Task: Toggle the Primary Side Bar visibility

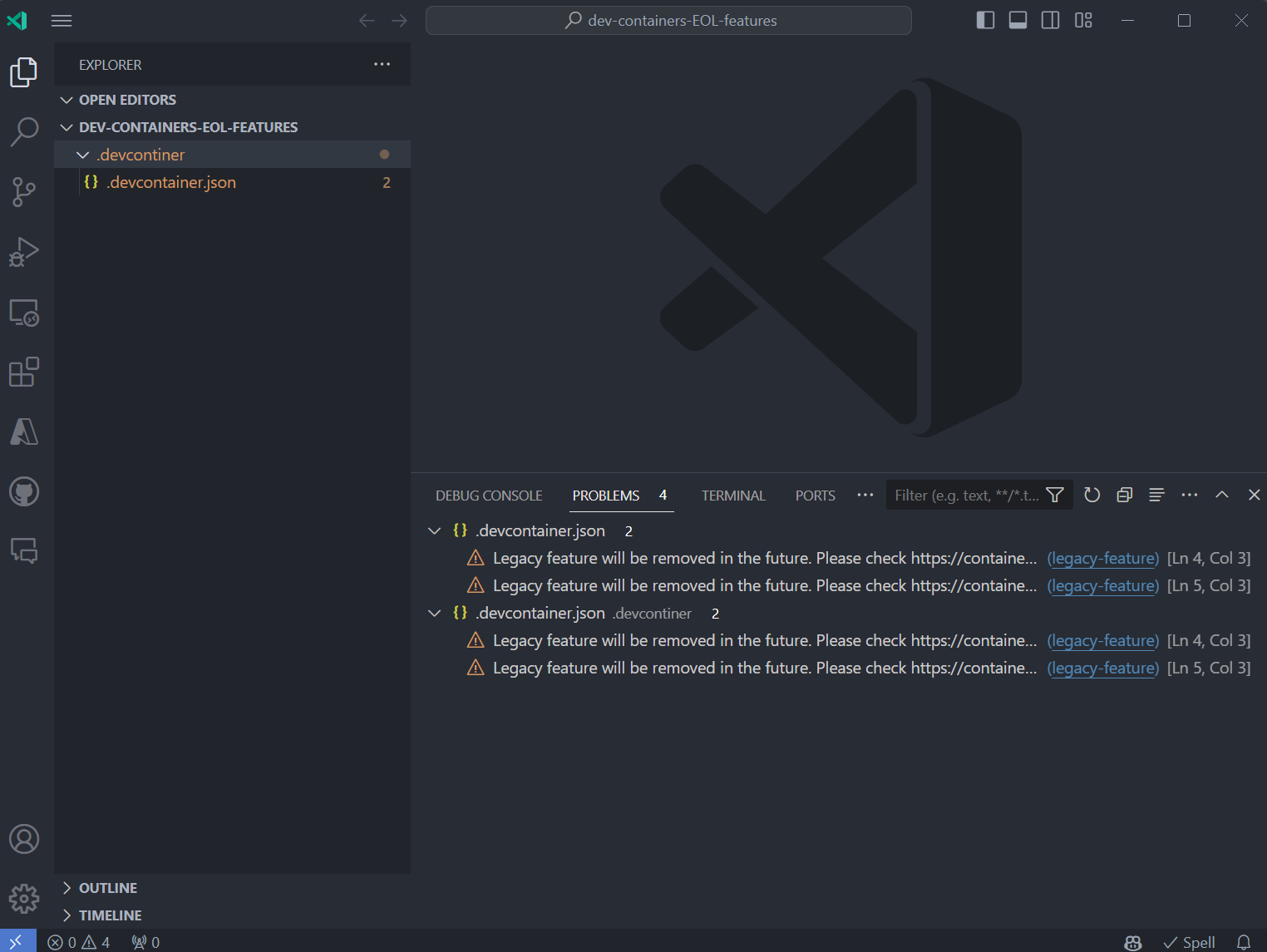Action: click(x=985, y=20)
